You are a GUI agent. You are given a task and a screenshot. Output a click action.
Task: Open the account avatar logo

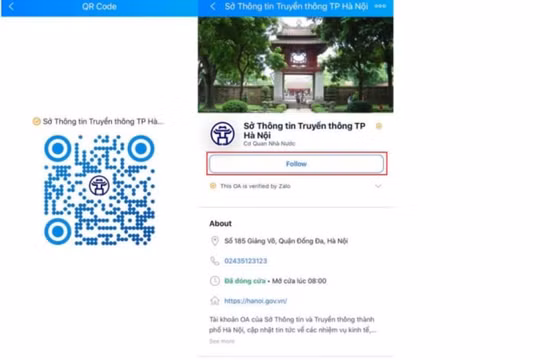(x=222, y=133)
